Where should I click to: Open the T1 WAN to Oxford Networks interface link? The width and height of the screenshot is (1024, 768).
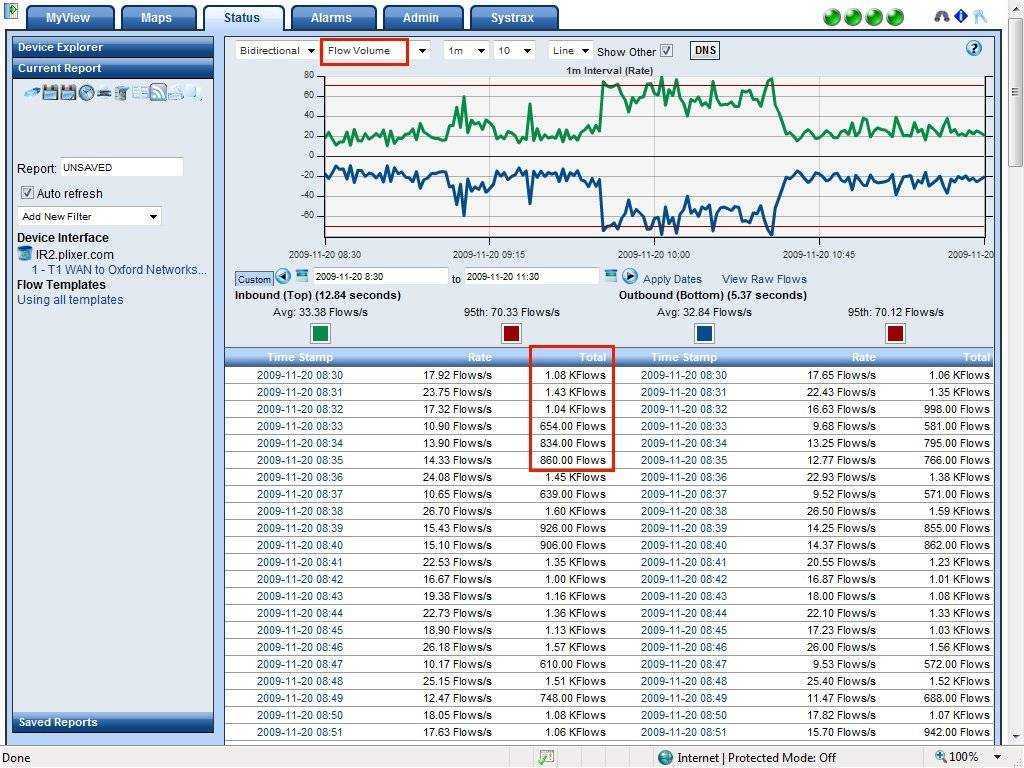point(119,269)
